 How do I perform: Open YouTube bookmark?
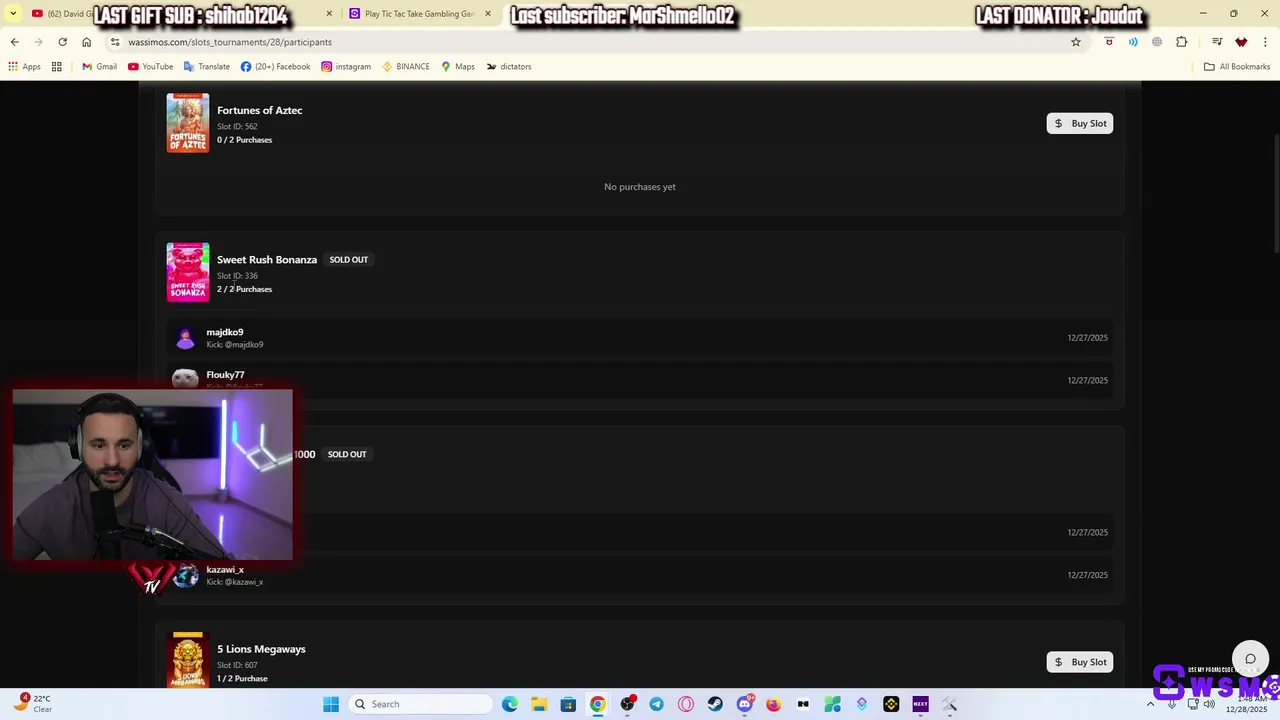point(150,67)
